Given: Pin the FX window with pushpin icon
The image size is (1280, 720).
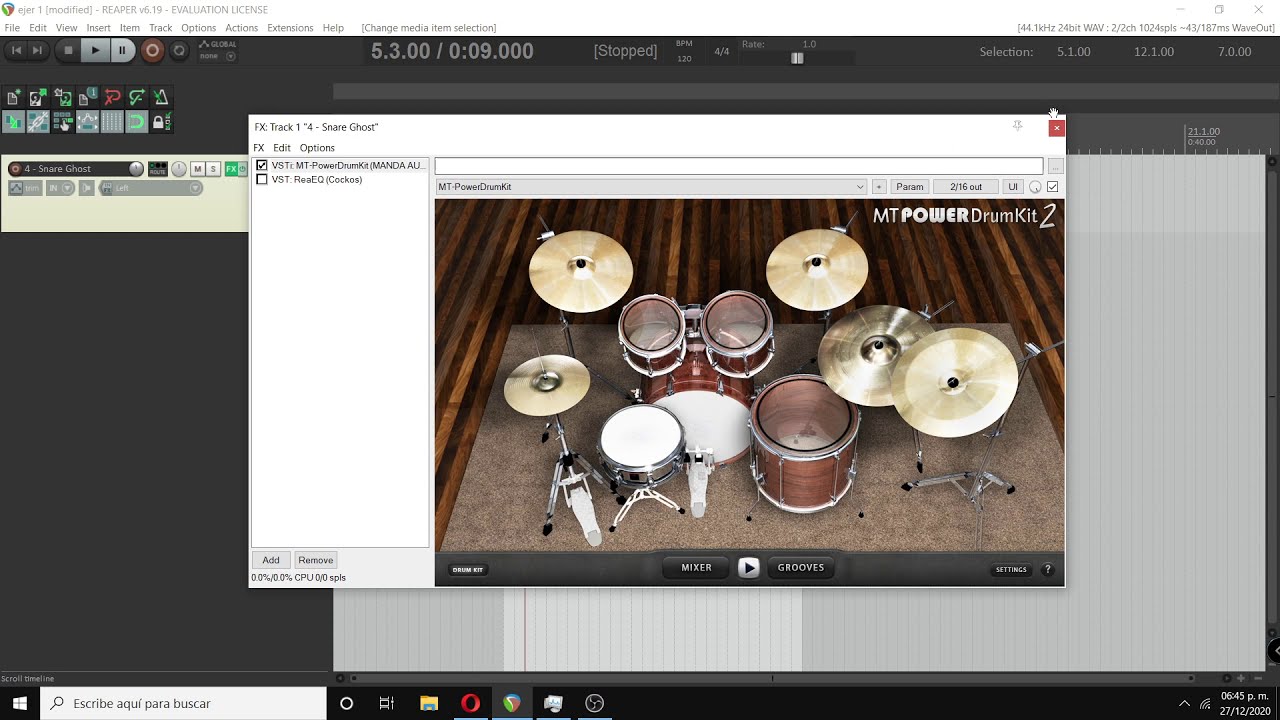Looking at the screenshot, I should pos(1018,126).
